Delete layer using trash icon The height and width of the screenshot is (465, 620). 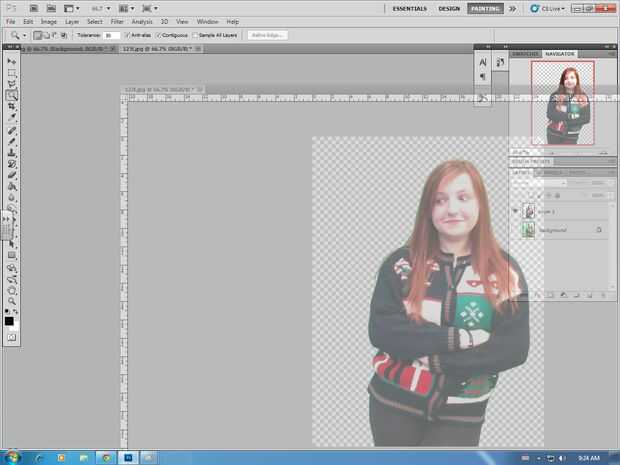coord(603,295)
